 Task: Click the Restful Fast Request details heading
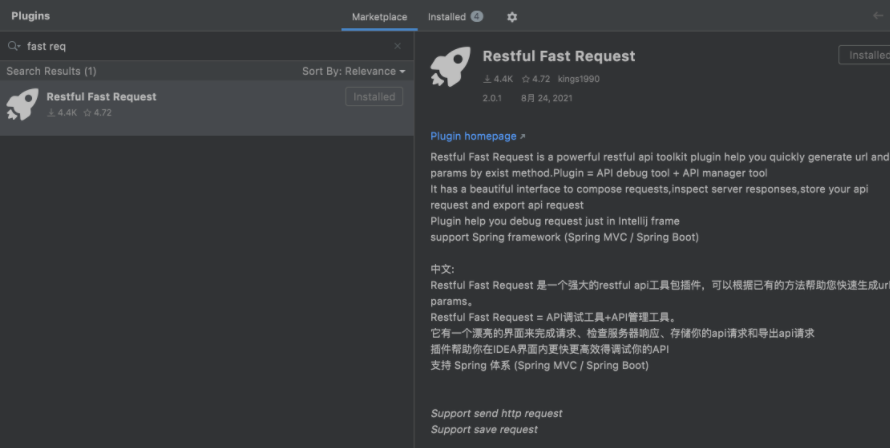(559, 56)
